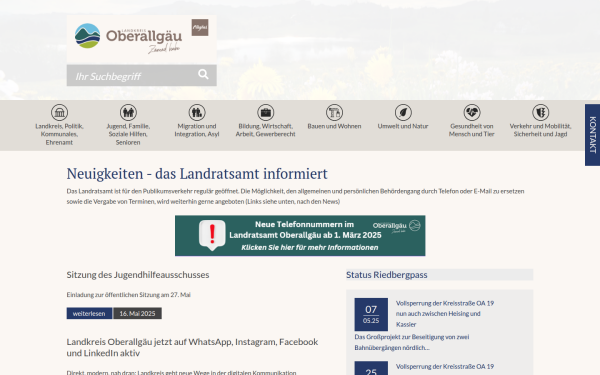The image size is (600, 375).
Task: Click the leaf icon for Umwelt und Natur
Action: (x=403, y=112)
